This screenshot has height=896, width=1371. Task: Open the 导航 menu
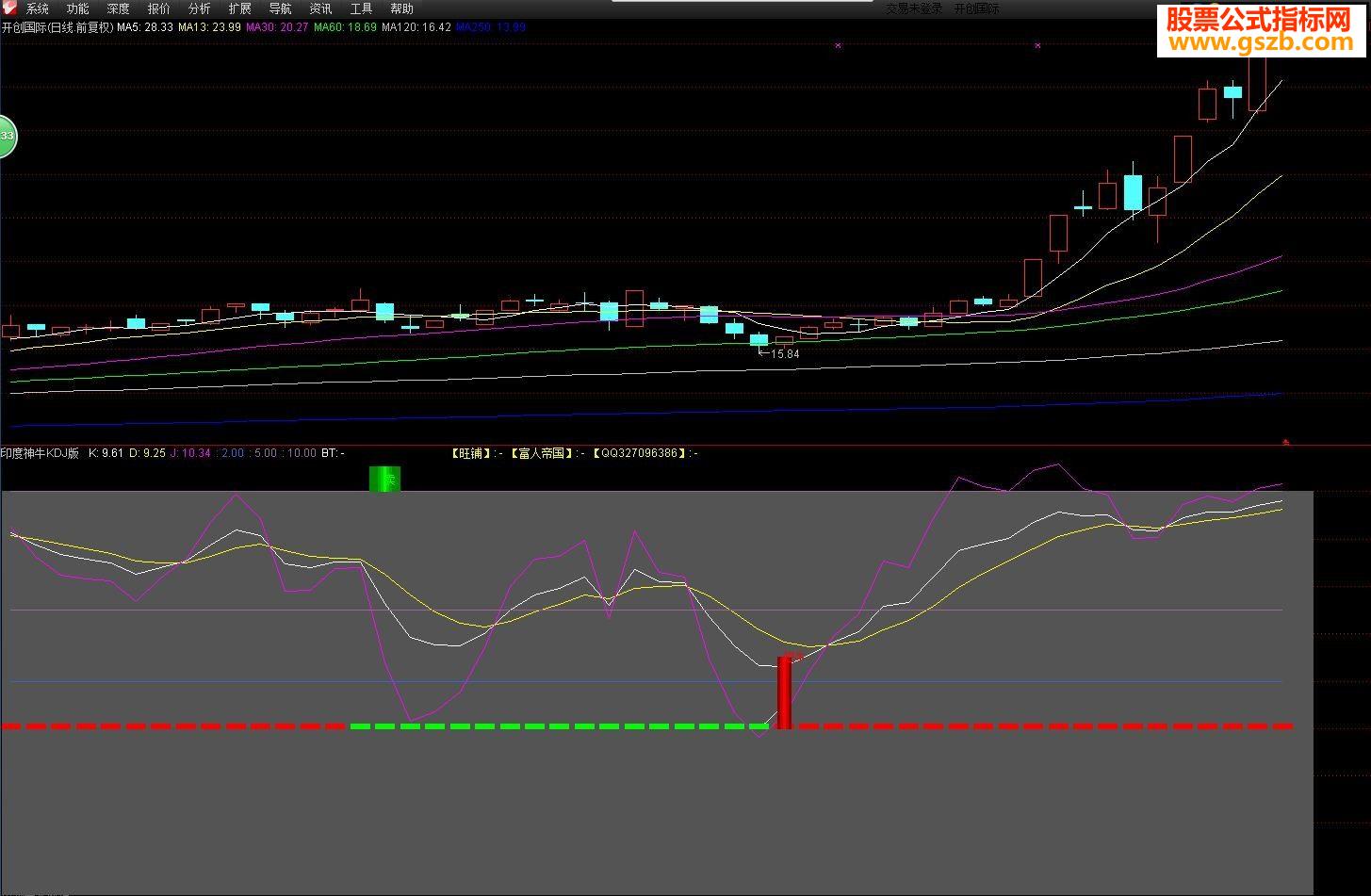click(281, 8)
